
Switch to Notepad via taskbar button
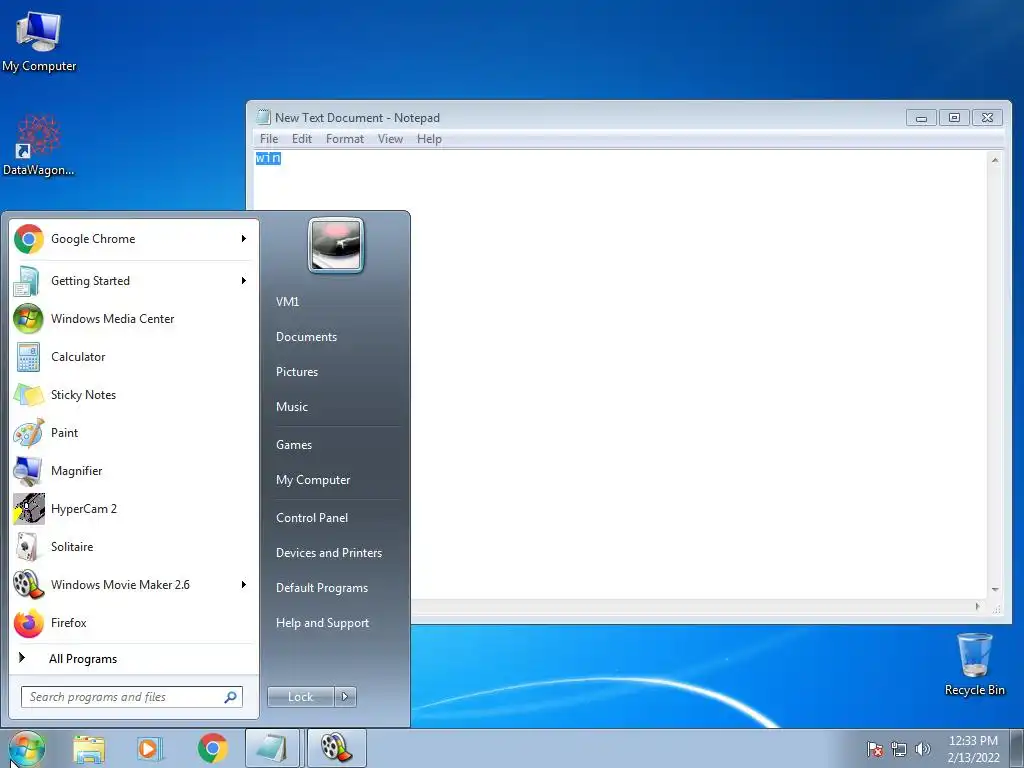pyautogui.click(x=272, y=748)
